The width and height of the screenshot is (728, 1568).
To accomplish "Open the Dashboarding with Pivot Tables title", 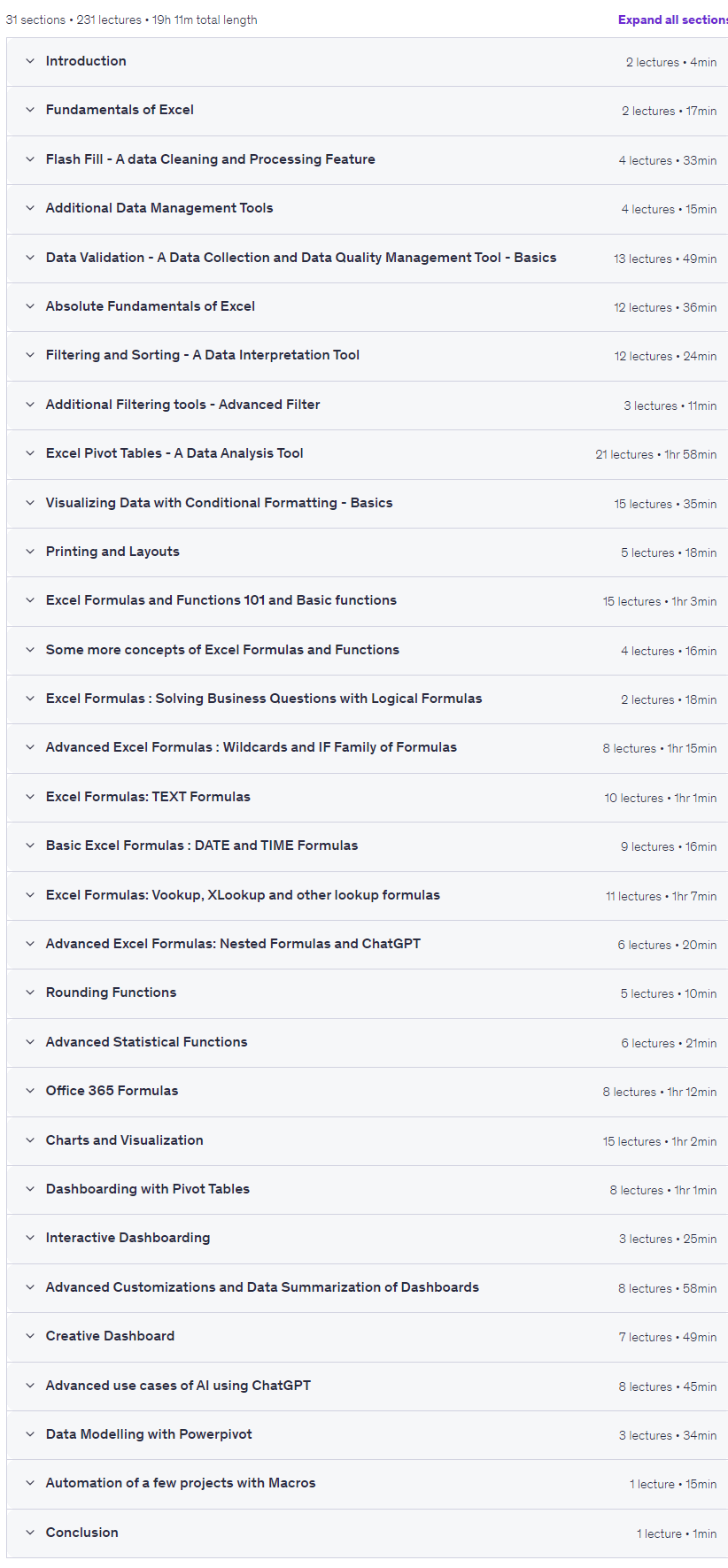I will (148, 1189).
